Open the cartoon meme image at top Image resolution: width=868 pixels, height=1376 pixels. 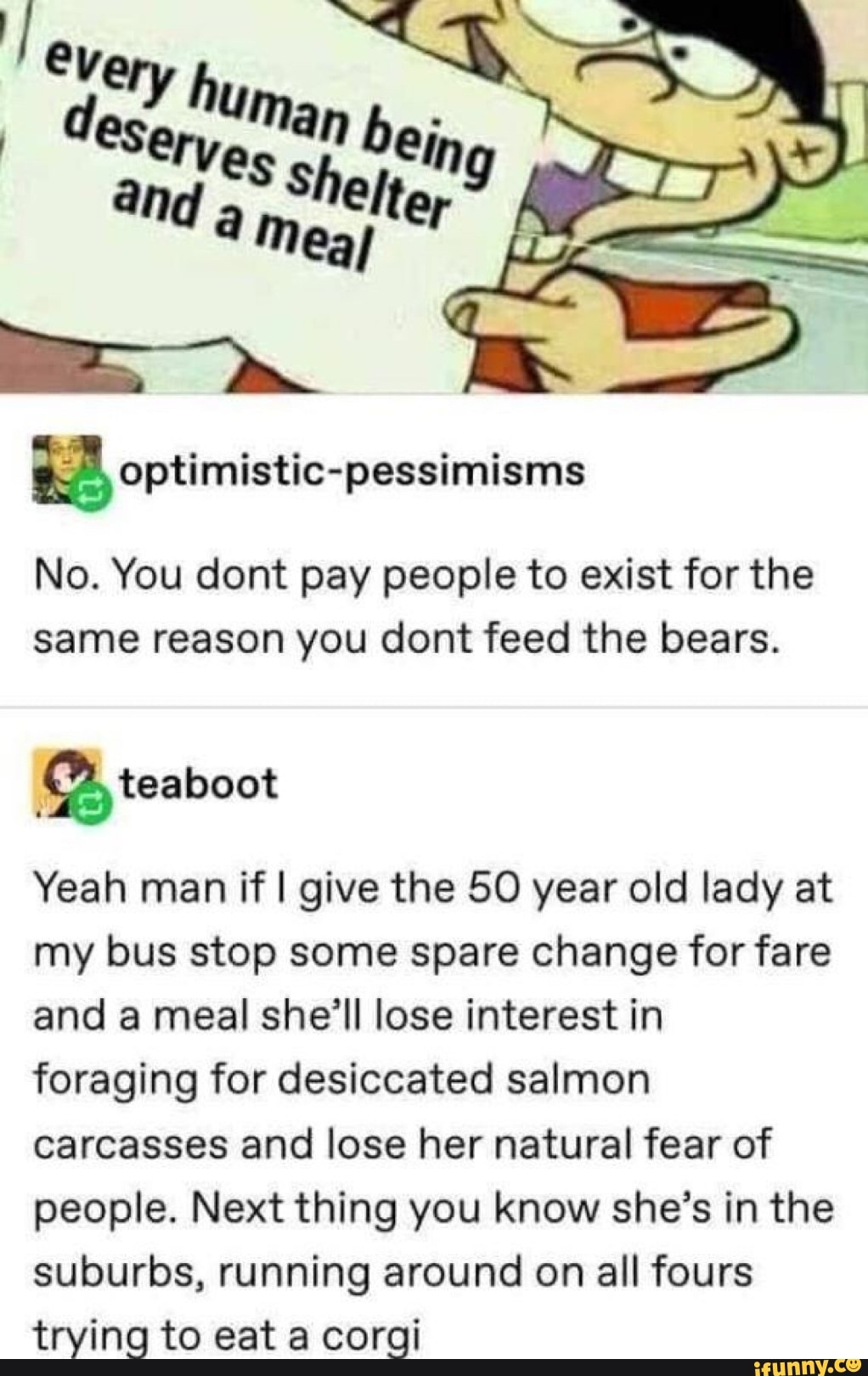point(434,197)
